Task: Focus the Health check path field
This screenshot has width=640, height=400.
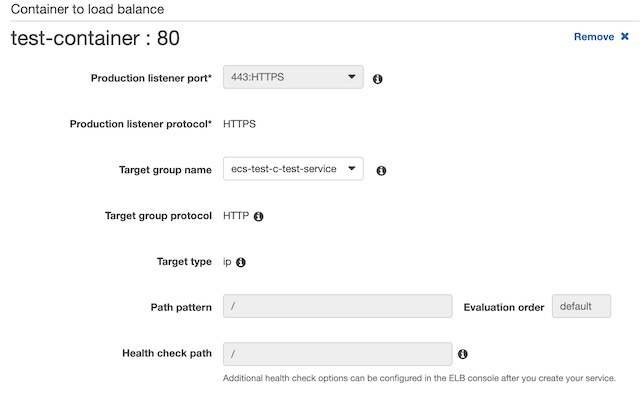Action: pos(338,353)
